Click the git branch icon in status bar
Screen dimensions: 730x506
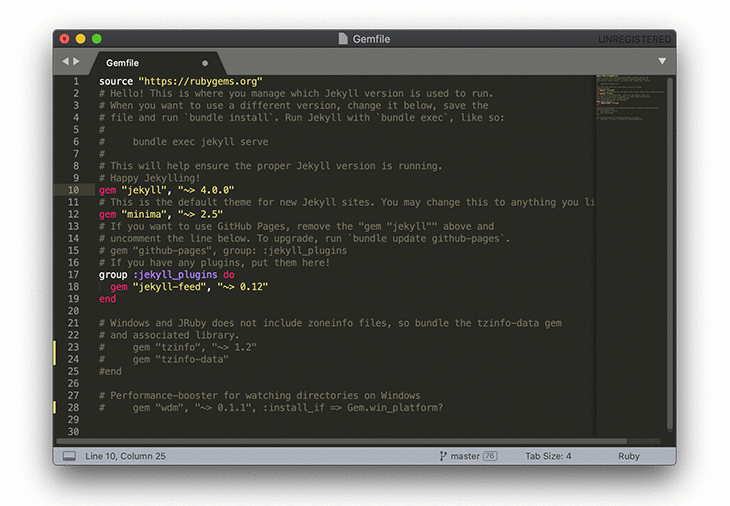point(443,456)
